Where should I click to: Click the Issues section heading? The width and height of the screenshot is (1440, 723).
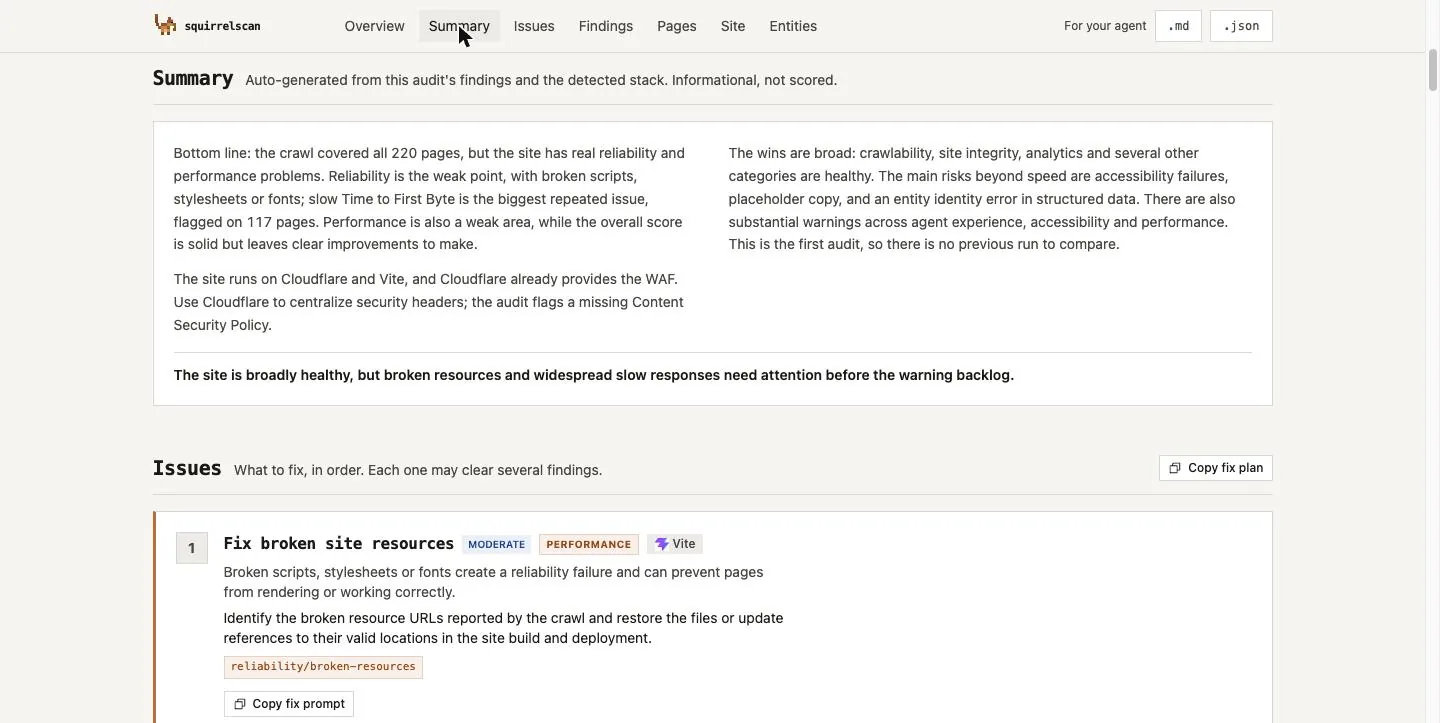[187, 468]
